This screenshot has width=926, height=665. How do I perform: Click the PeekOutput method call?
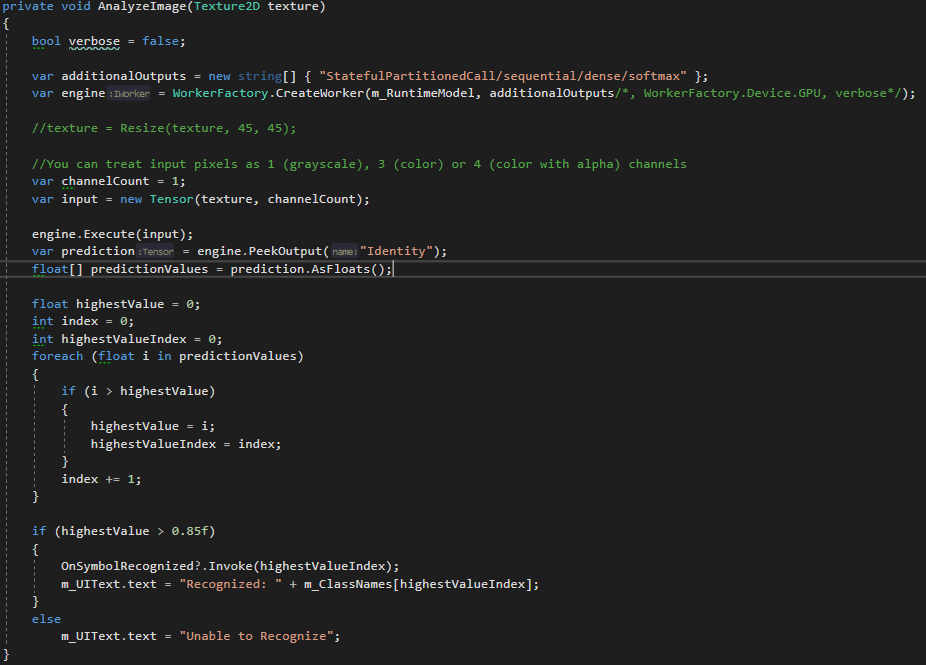(285, 252)
